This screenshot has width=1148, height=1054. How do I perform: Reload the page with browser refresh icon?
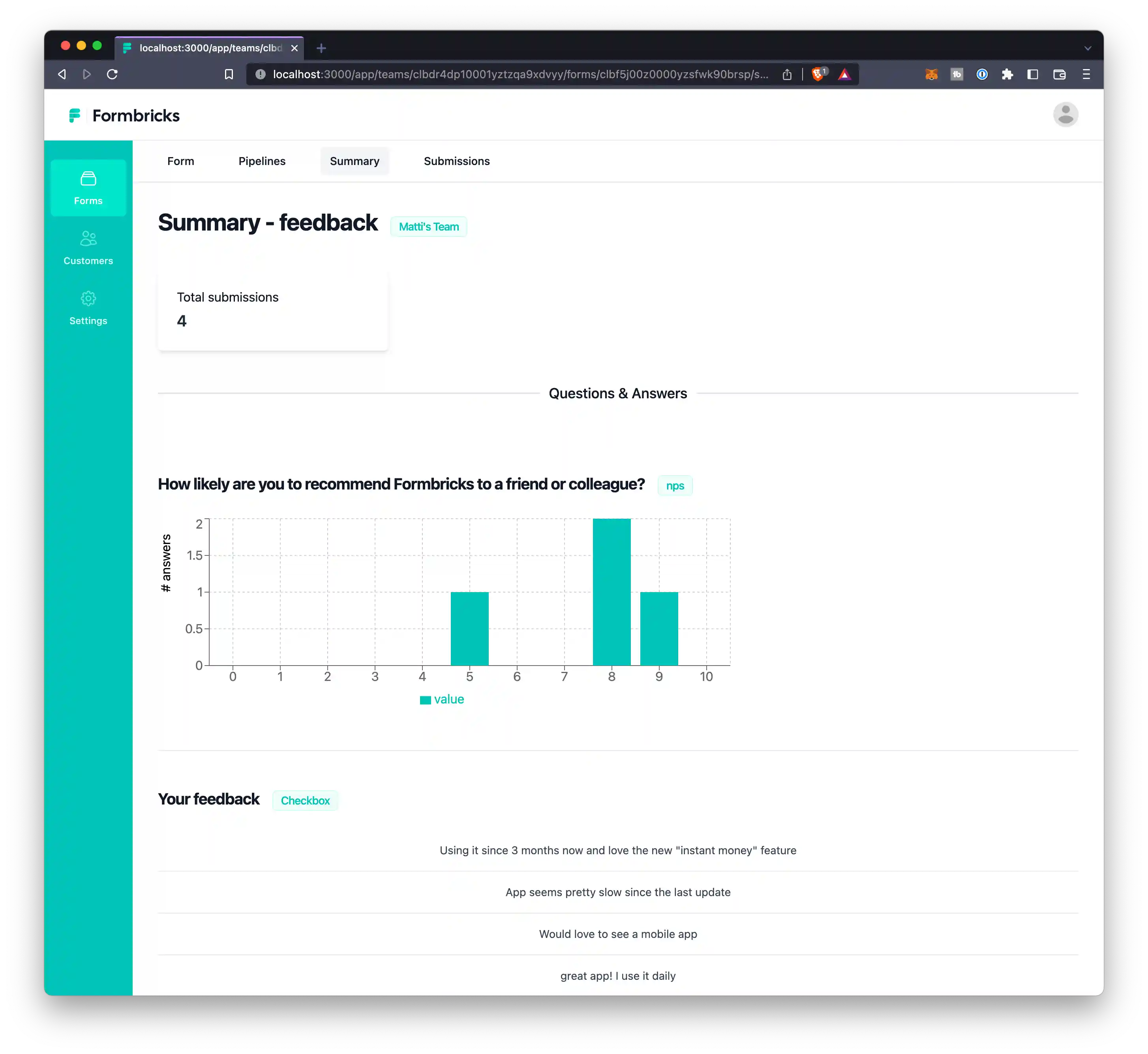point(113,74)
